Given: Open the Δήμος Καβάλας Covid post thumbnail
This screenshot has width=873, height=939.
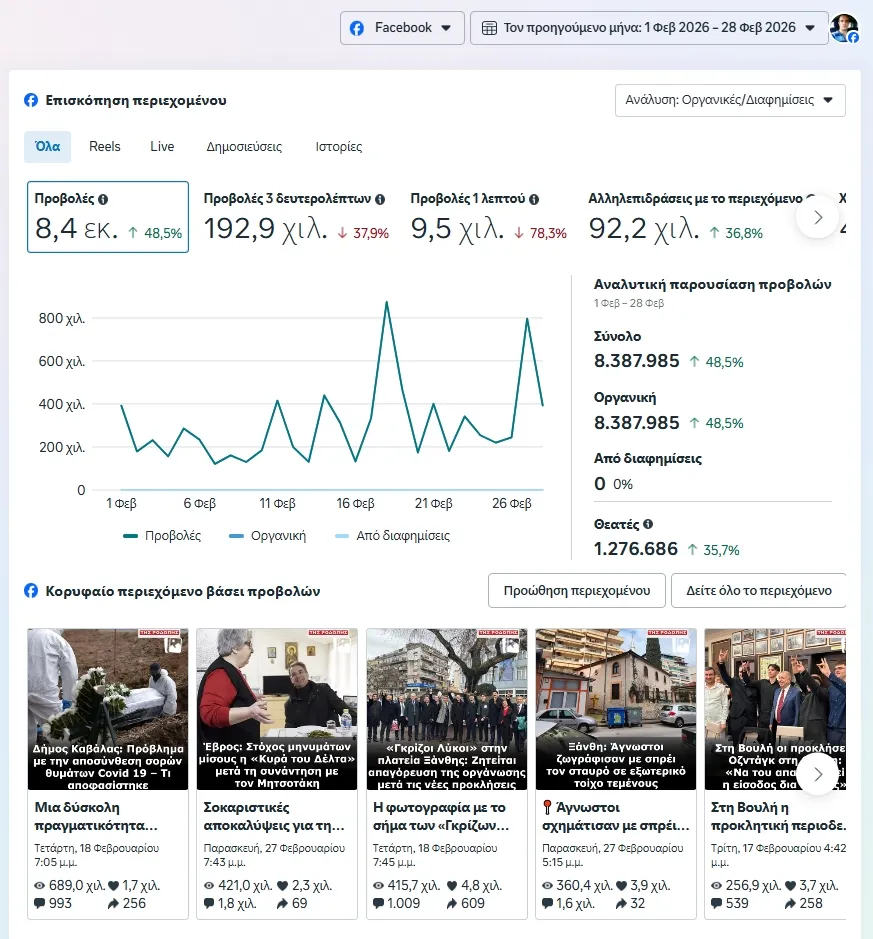Looking at the screenshot, I should pyautogui.click(x=108, y=708).
